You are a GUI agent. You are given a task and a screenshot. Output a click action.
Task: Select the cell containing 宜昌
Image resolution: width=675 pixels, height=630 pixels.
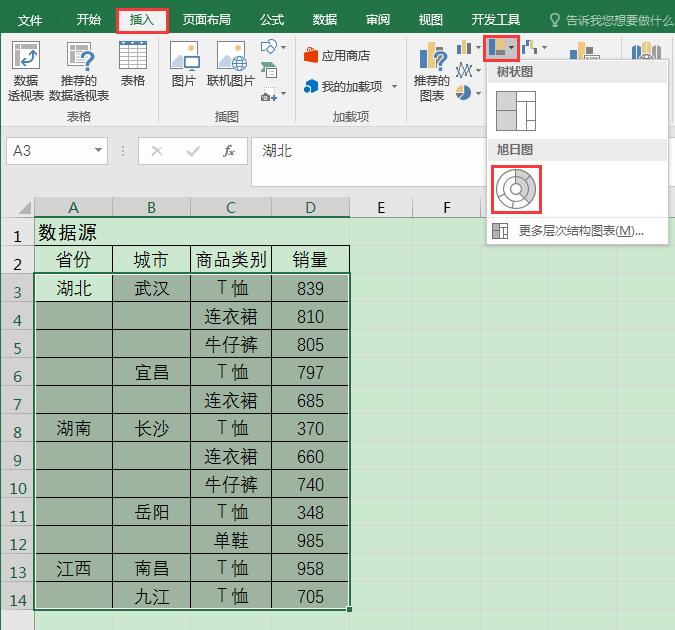[x=152, y=372]
